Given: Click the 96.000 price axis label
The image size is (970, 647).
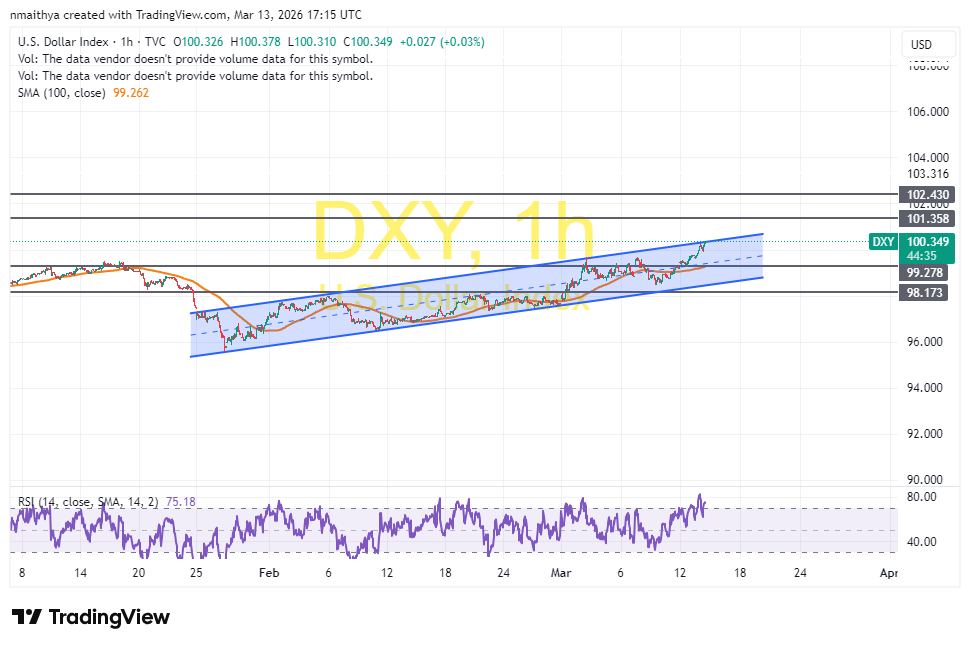Looking at the screenshot, I should point(924,342).
